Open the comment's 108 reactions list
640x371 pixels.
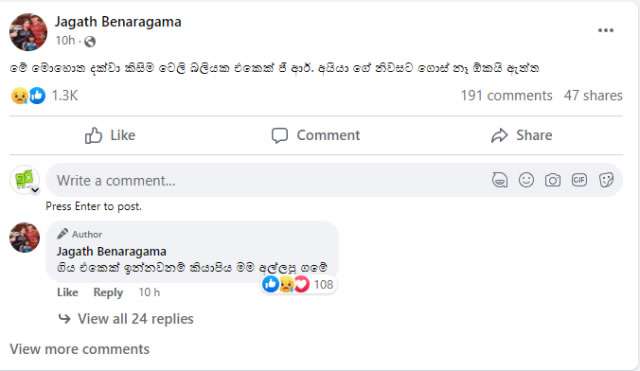[298, 284]
